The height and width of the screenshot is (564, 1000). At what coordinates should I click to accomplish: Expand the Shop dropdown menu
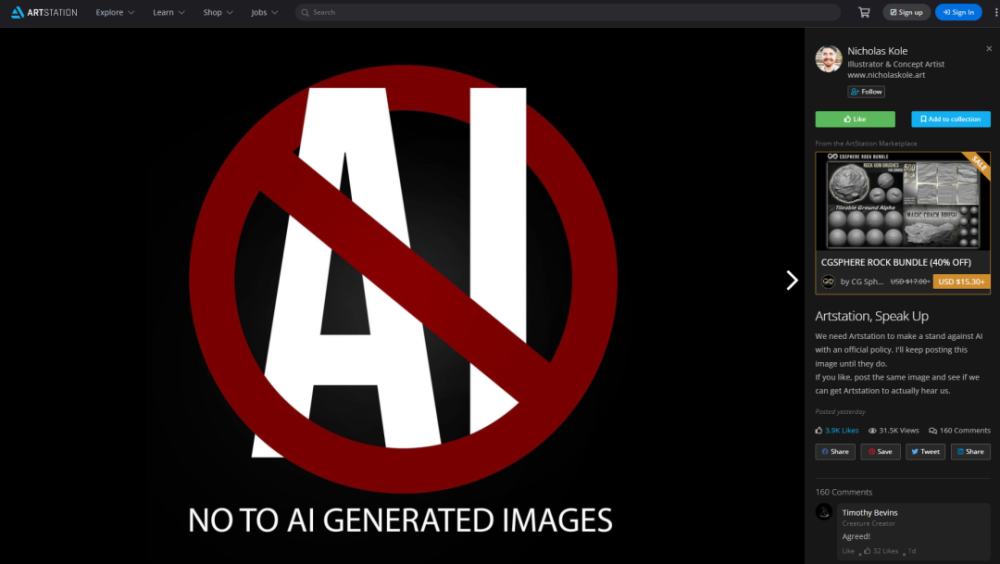218,12
